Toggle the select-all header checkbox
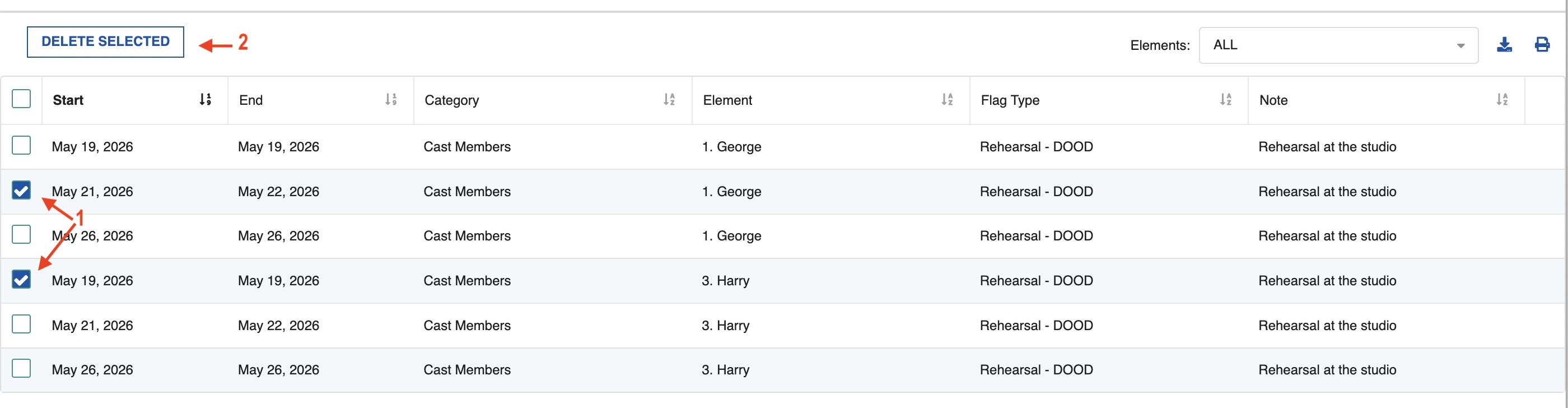 pyautogui.click(x=21, y=99)
